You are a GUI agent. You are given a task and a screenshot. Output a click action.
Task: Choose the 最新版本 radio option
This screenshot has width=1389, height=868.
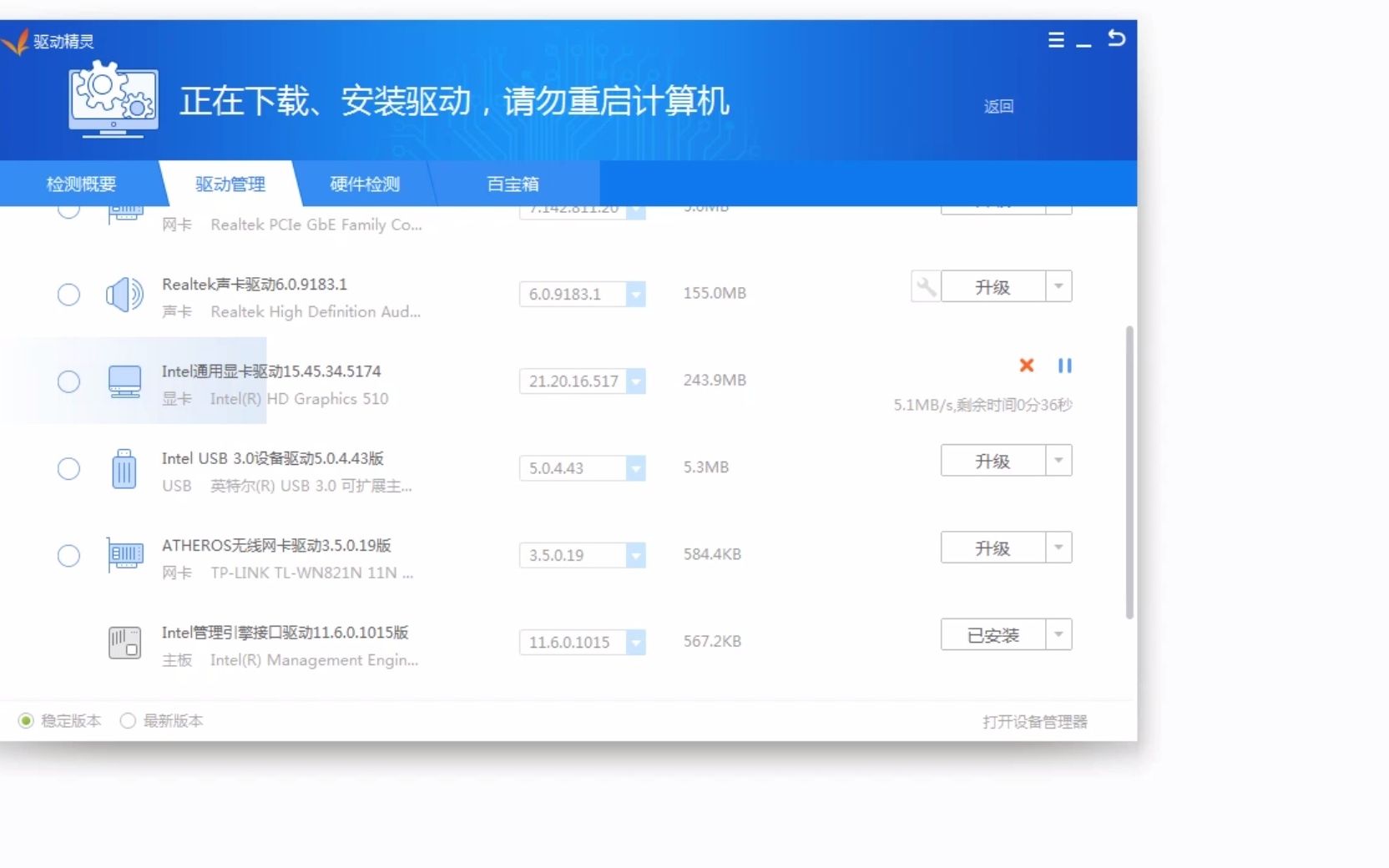(x=127, y=720)
